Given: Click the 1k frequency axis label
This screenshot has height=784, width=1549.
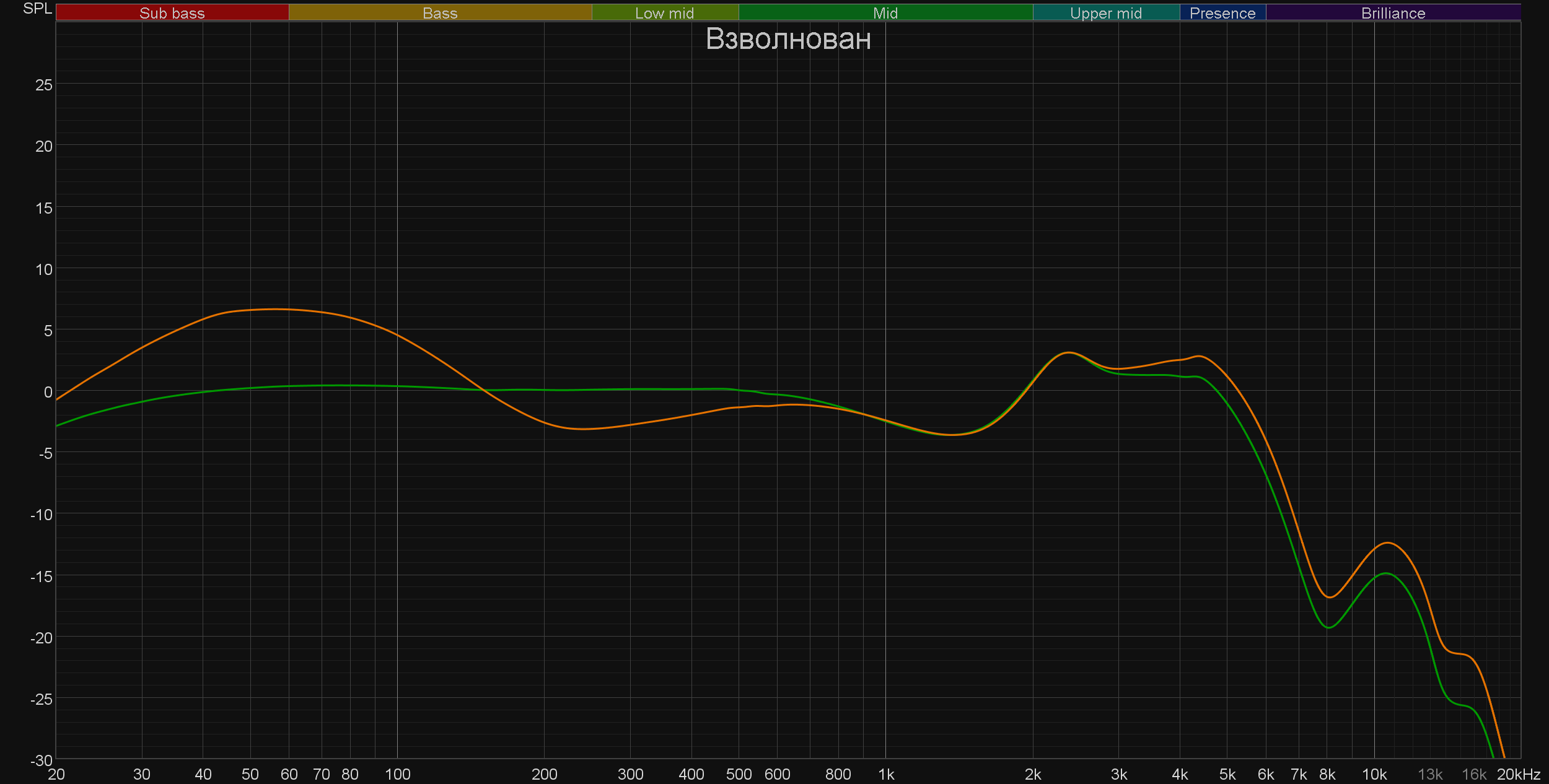Looking at the screenshot, I should (x=886, y=774).
